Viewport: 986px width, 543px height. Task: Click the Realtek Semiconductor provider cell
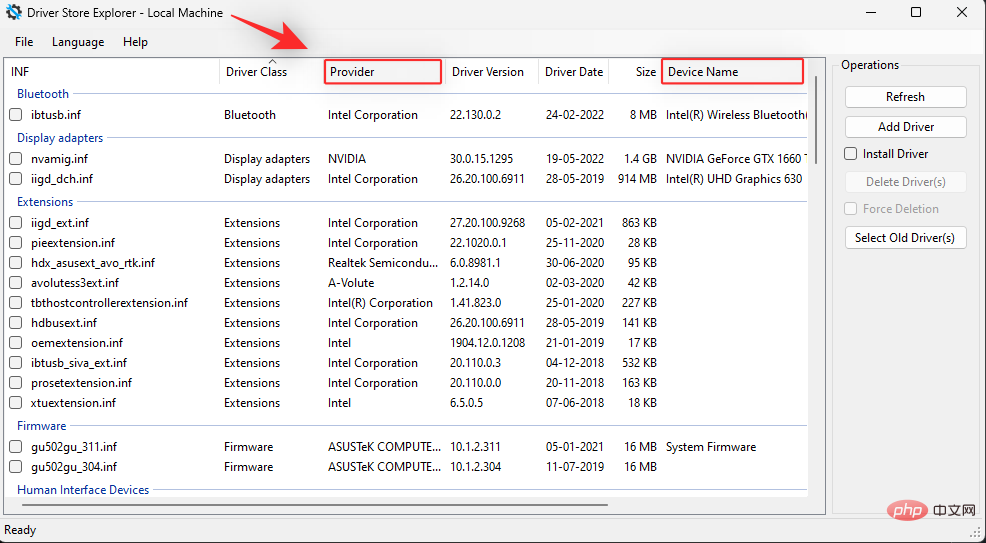tap(384, 263)
